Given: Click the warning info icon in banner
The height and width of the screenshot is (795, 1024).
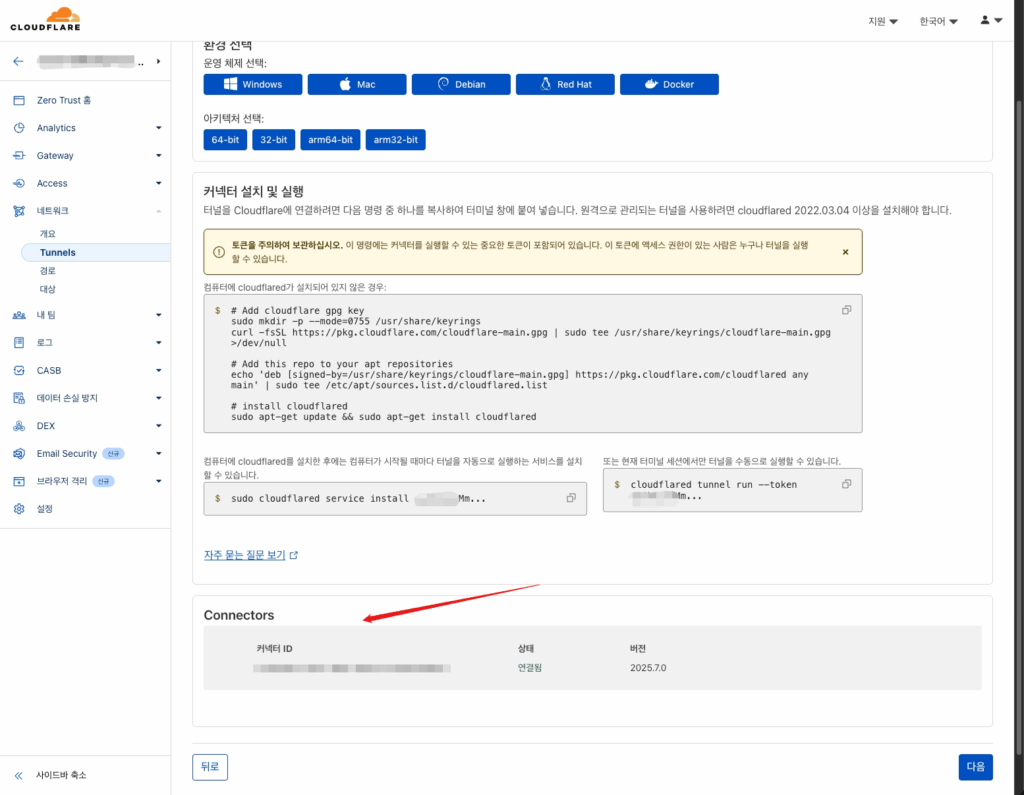Looking at the screenshot, I should point(219,252).
